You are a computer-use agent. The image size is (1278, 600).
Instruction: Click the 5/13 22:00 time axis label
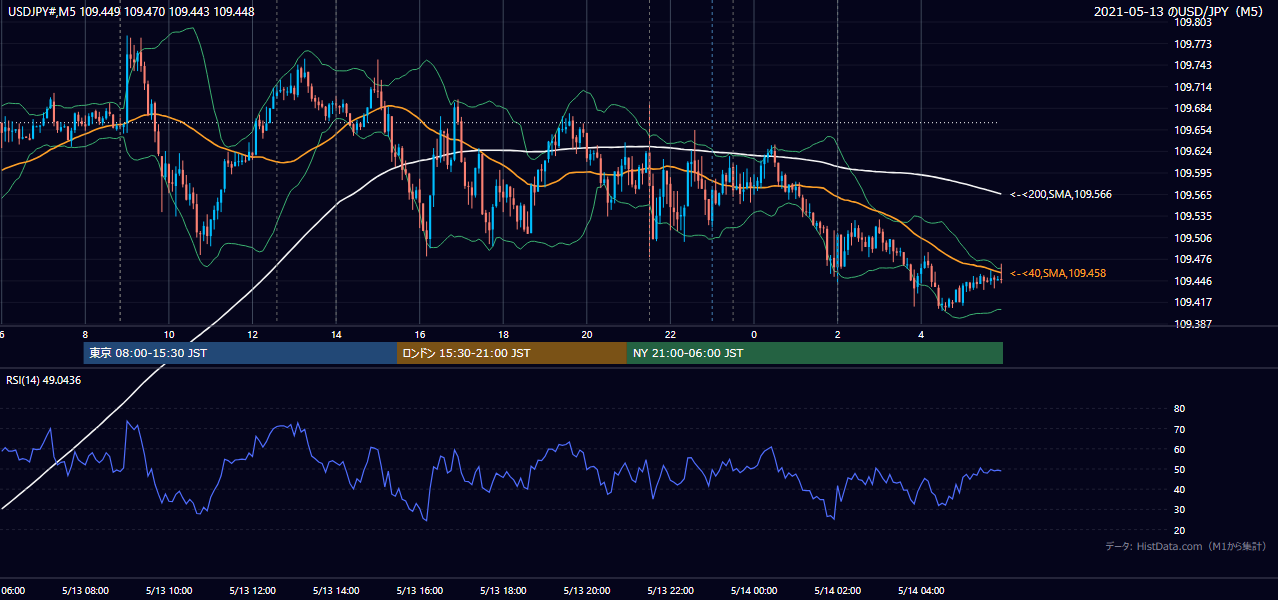click(x=670, y=590)
